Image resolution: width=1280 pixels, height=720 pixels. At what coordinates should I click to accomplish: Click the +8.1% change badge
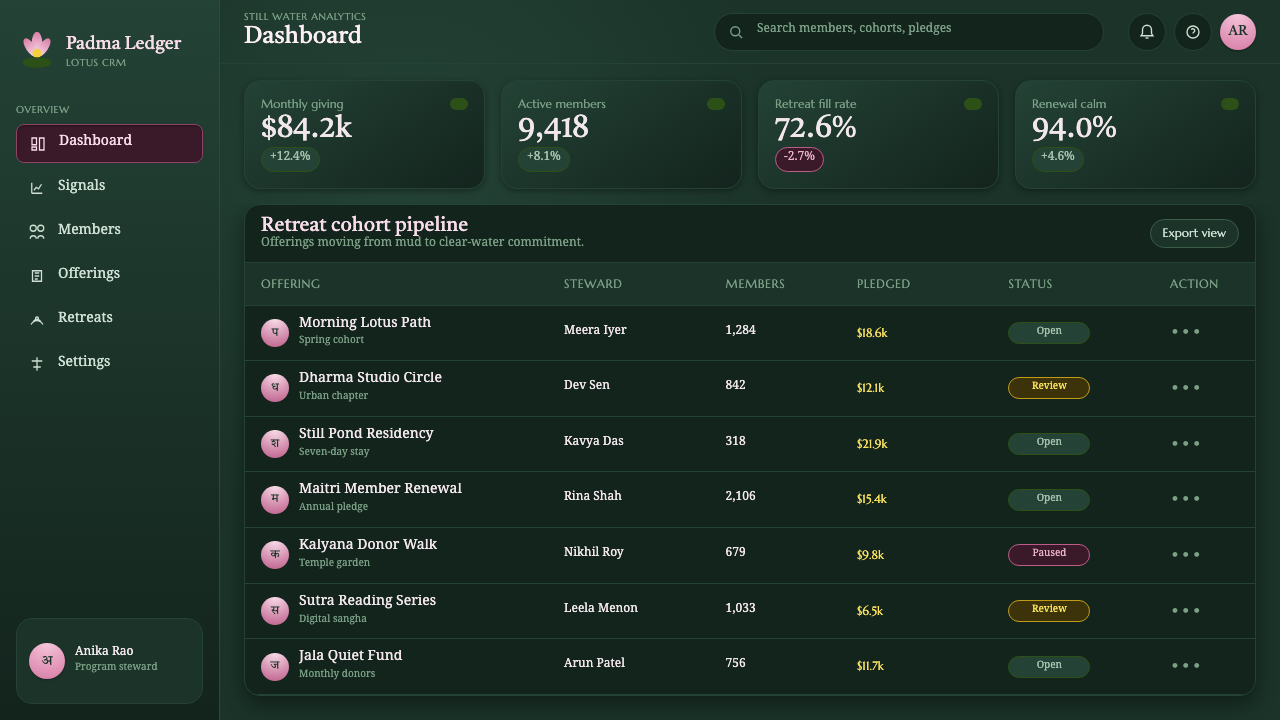pyautogui.click(x=544, y=159)
